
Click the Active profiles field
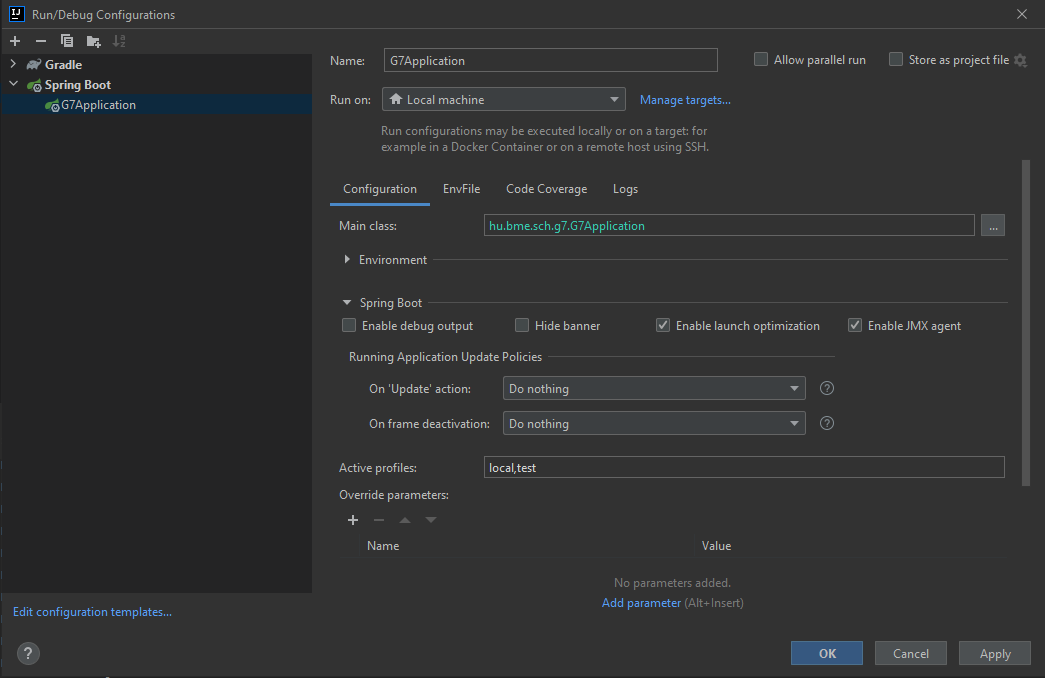click(744, 467)
